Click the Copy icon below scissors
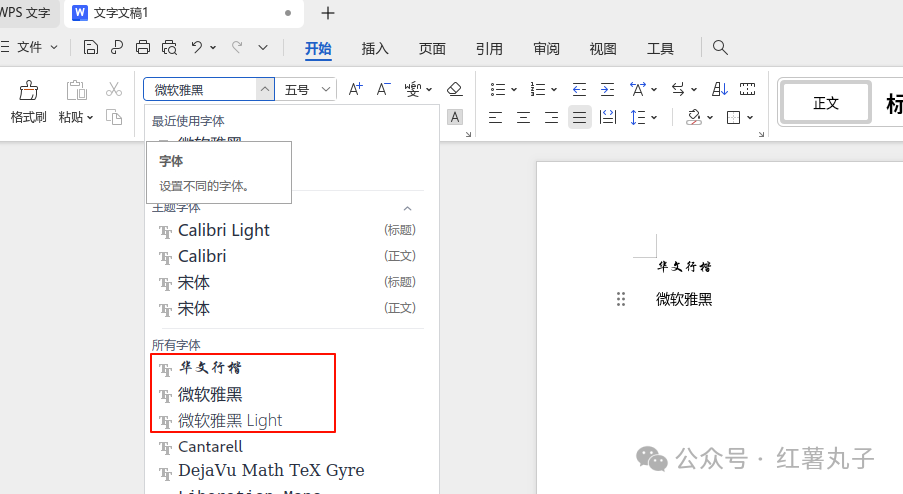The width and height of the screenshot is (903, 494). point(113,117)
